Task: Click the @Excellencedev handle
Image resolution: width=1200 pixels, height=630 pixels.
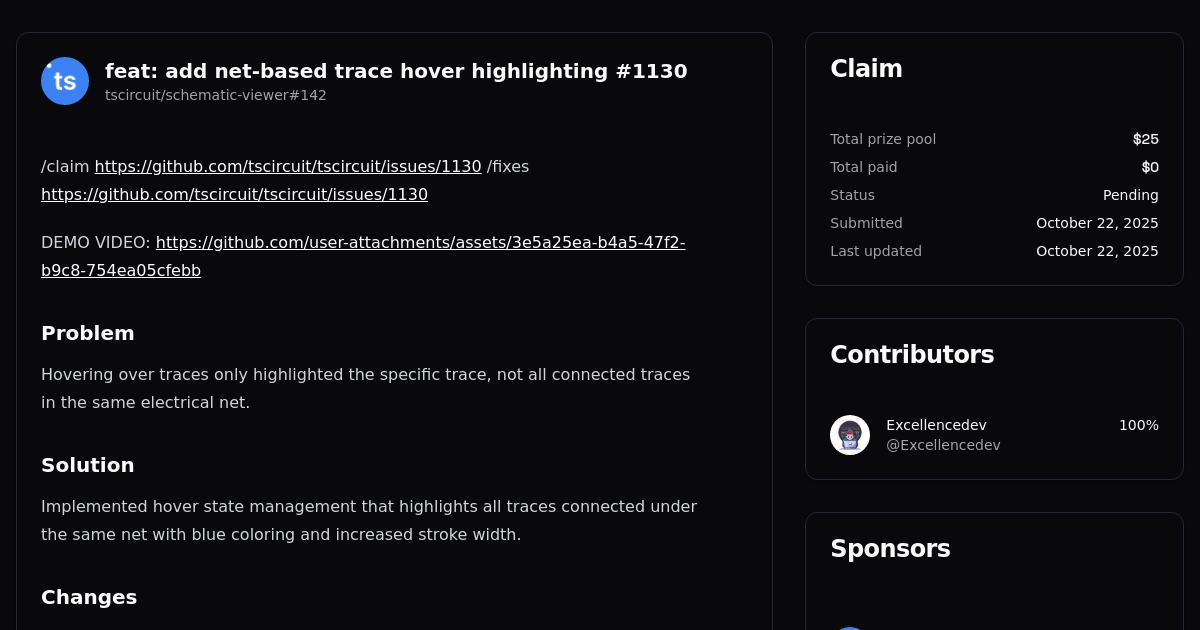Action: pos(943,445)
